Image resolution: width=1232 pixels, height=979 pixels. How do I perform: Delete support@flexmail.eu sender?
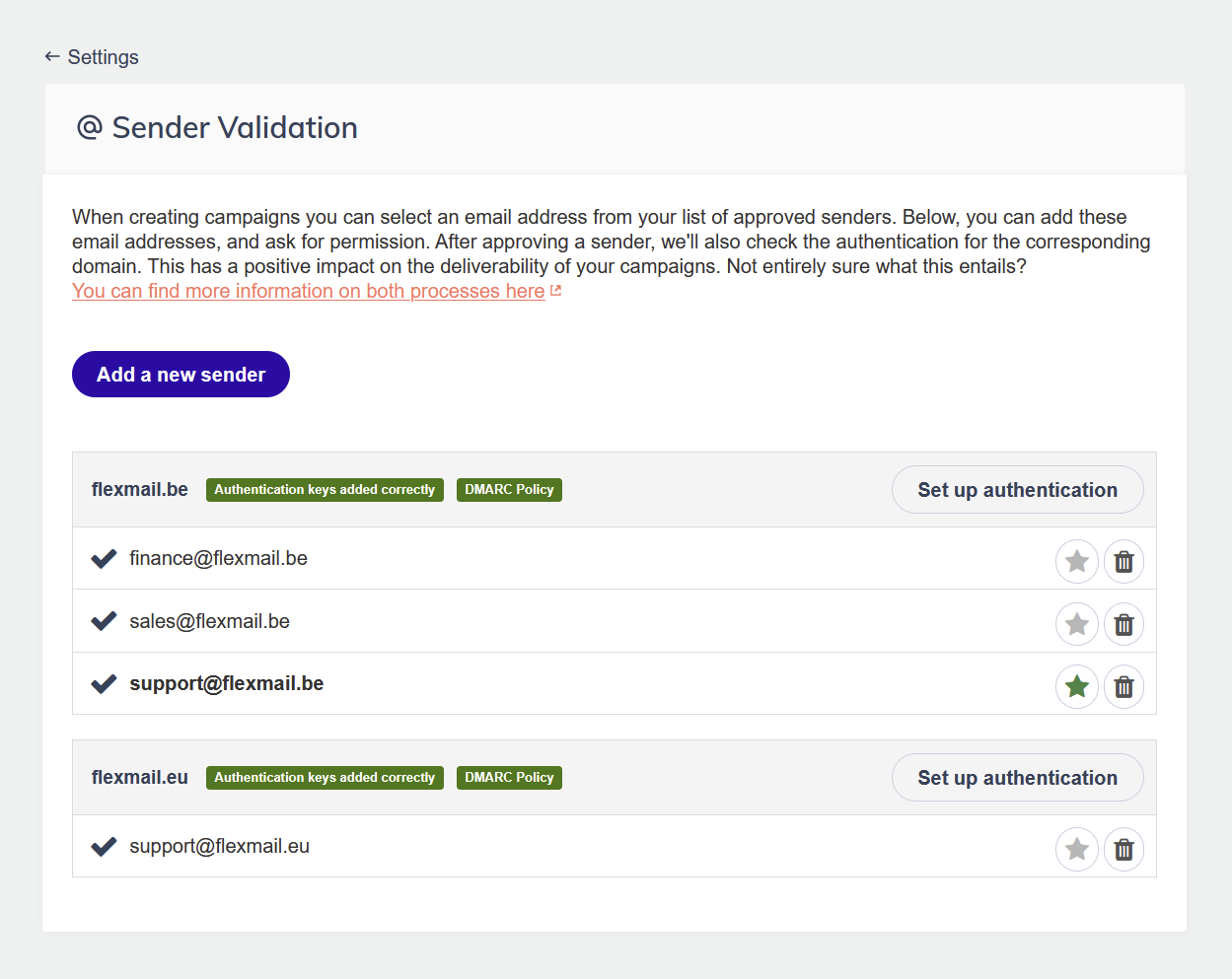click(1123, 849)
